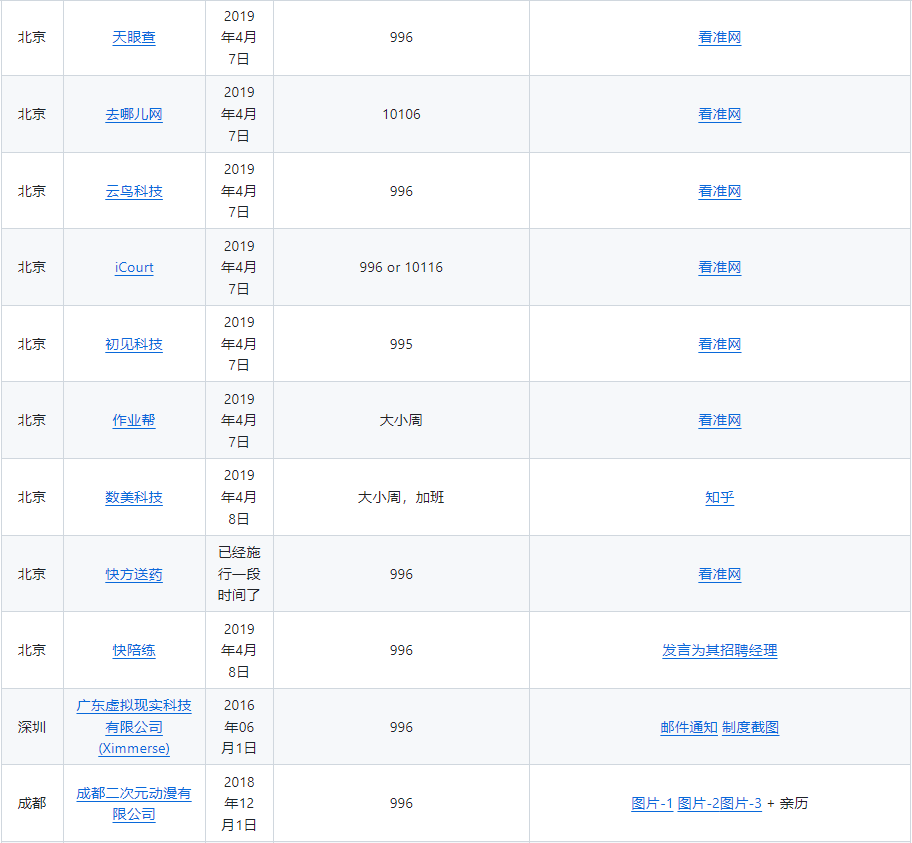Select the date cell in the 云鸟科技 row
The height and width of the screenshot is (843, 912).
(239, 191)
